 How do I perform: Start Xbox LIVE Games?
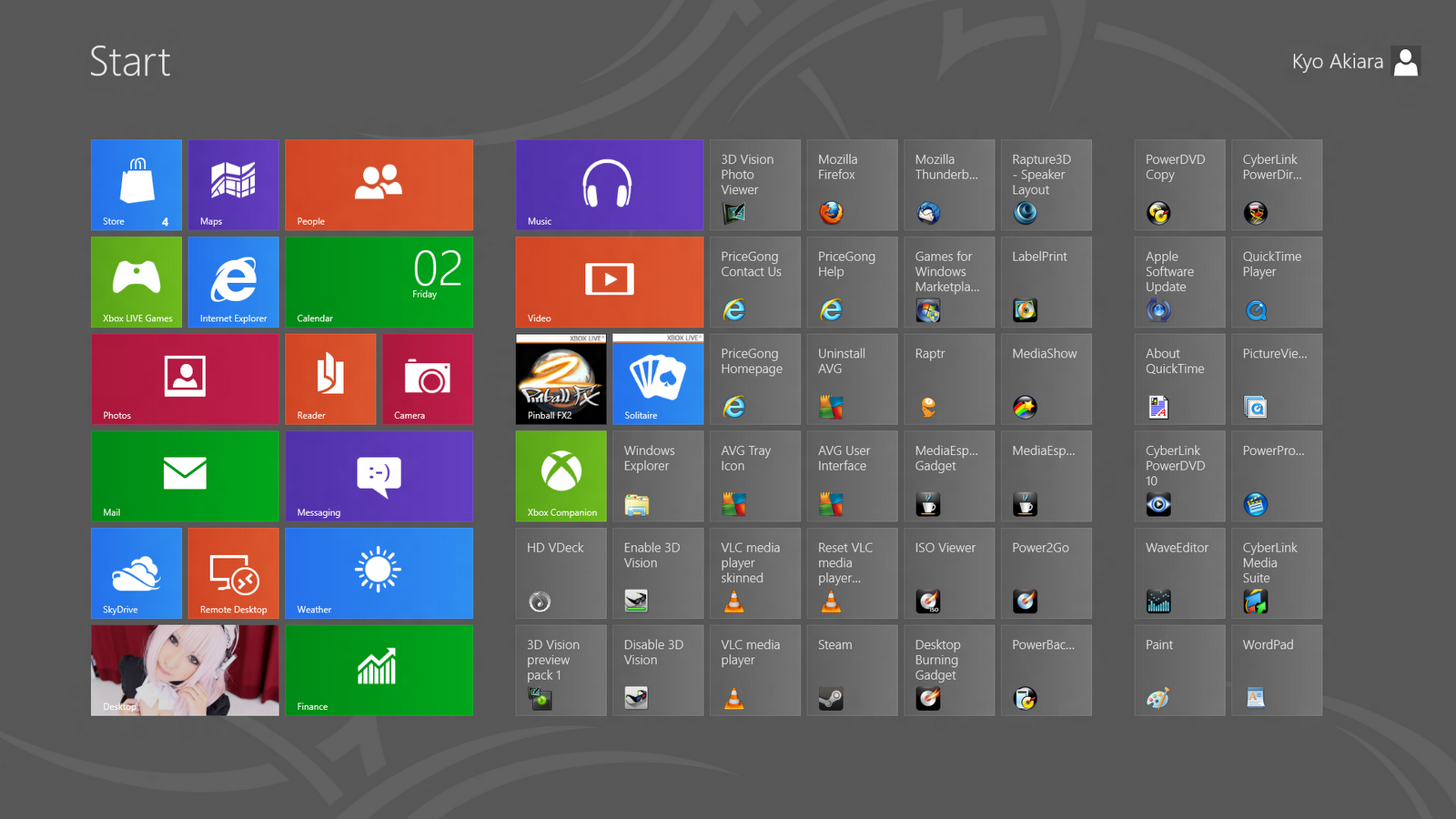click(x=135, y=282)
